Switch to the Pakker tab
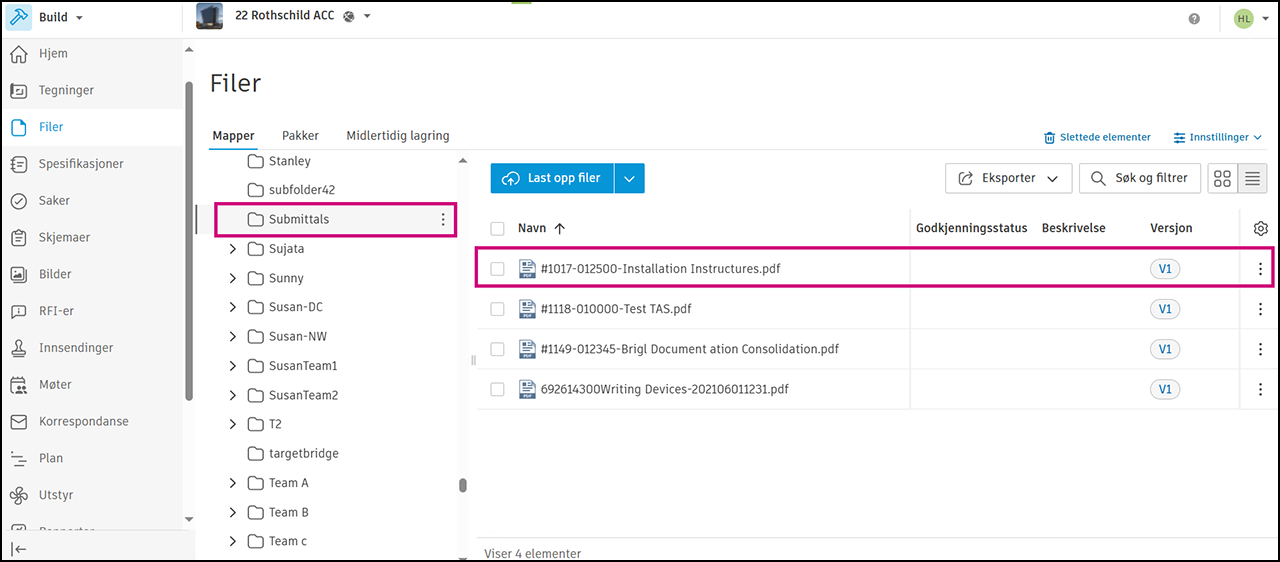1280x562 pixels. click(300, 136)
